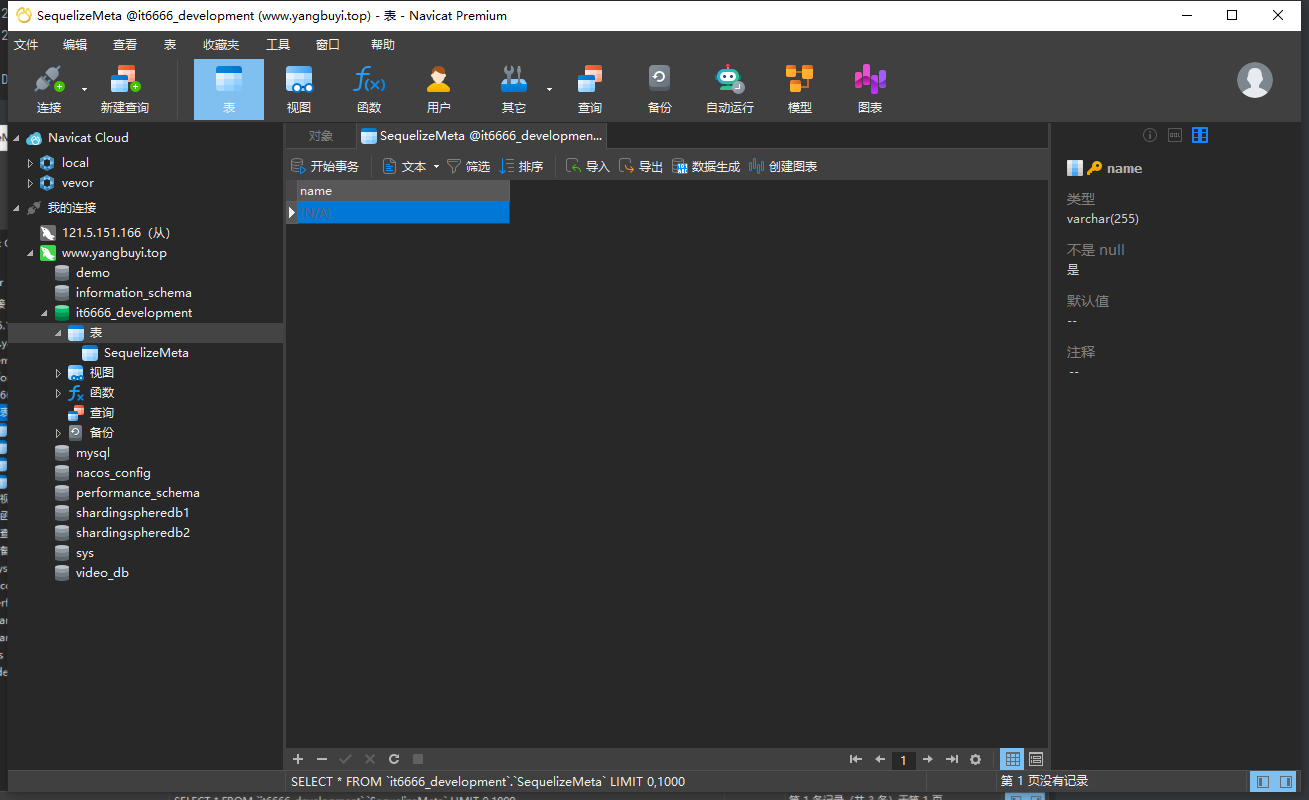Open the 连接 dropdown arrow
The height and width of the screenshot is (800, 1309).
tap(84, 90)
